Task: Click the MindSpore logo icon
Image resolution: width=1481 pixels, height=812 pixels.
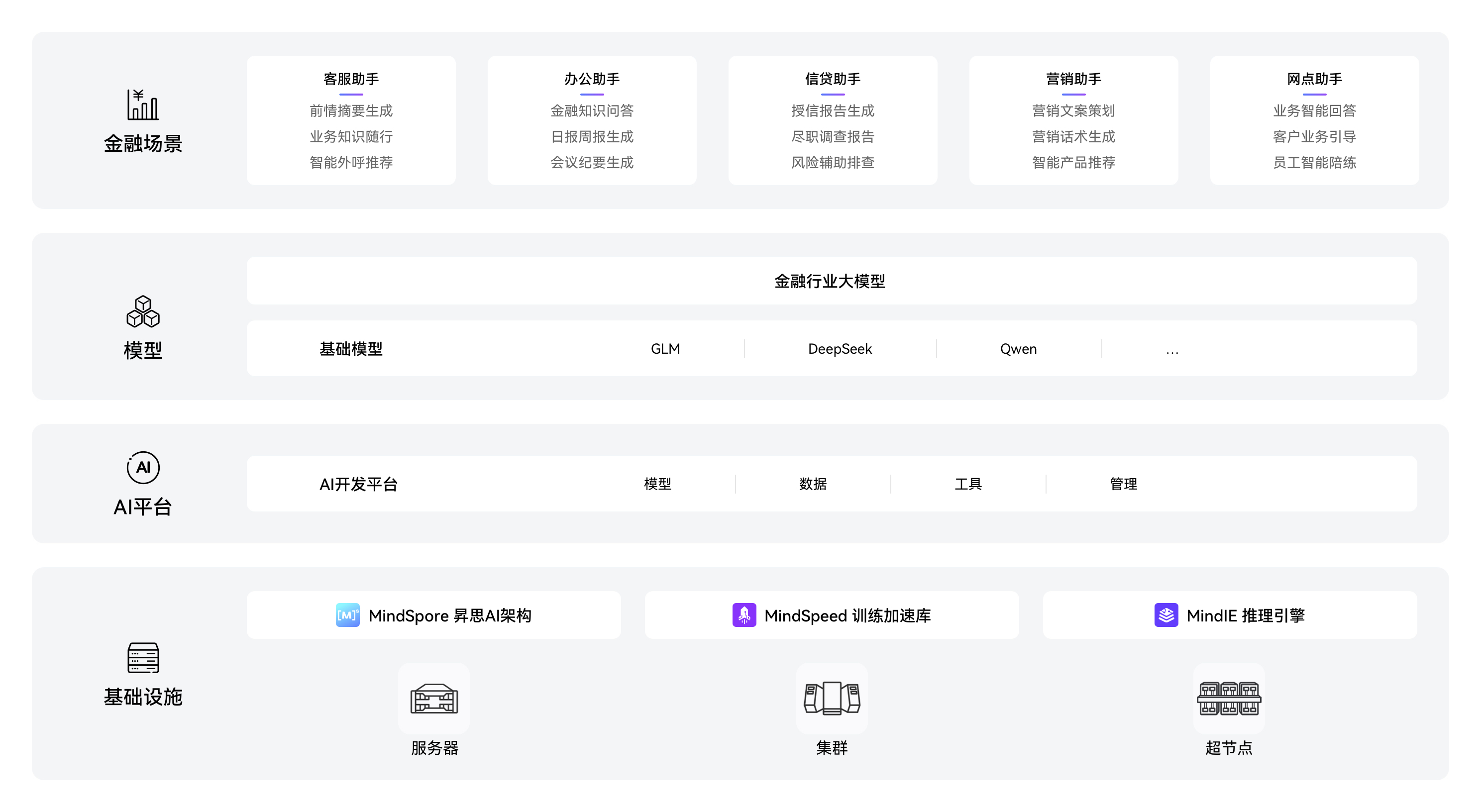Action: (x=348, y=615)
